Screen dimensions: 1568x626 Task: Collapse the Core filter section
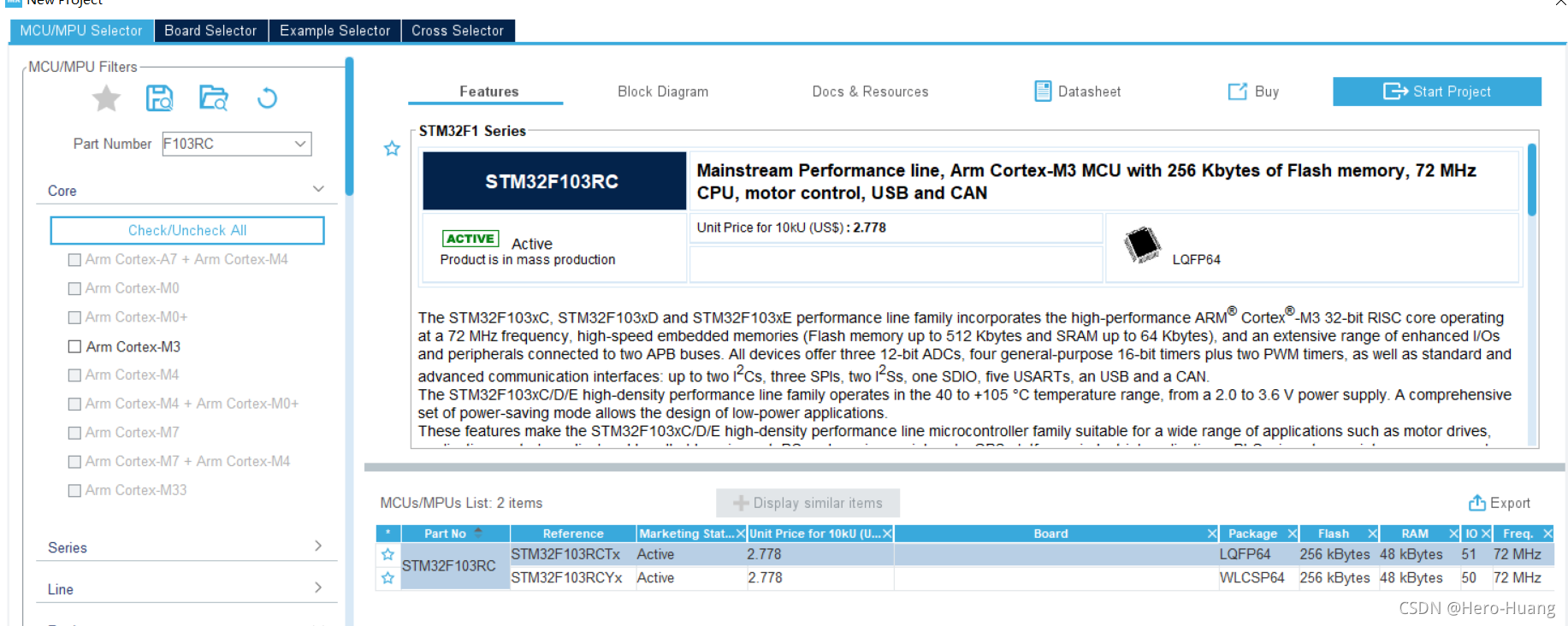(x=318, y=189)
